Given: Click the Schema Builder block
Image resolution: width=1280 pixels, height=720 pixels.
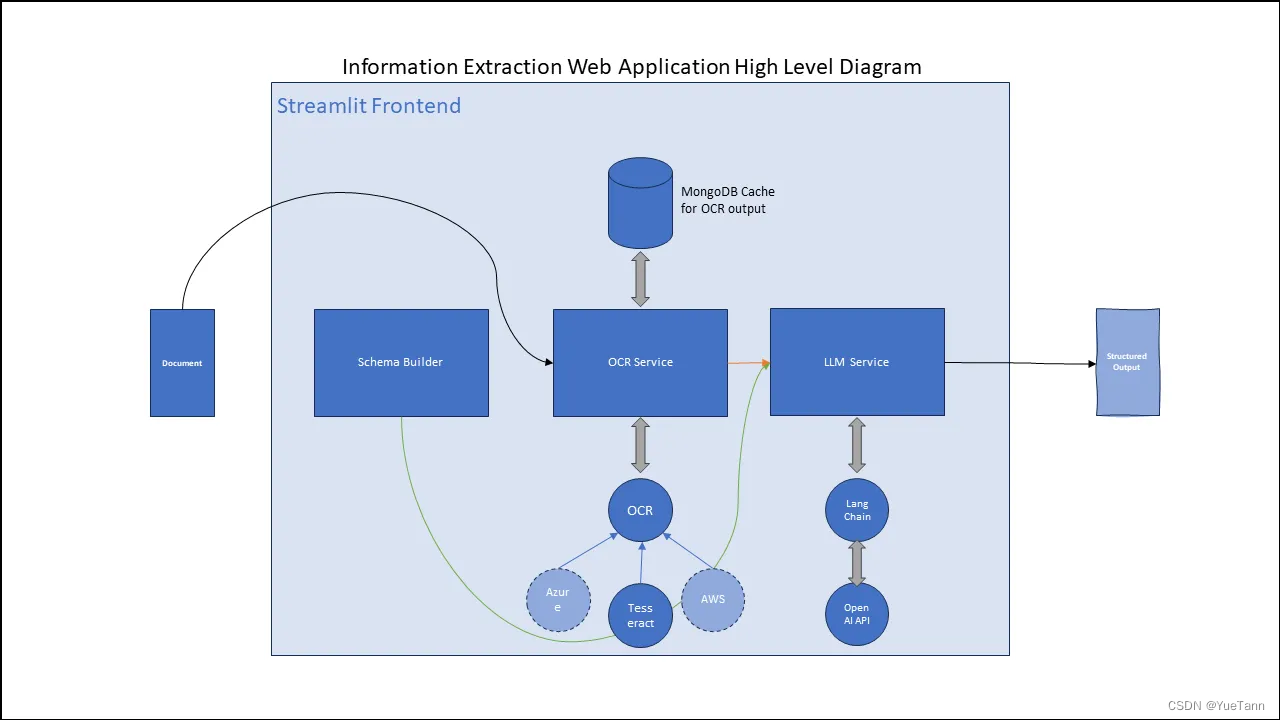Looking at the screenshot, I should click(401, 362).
